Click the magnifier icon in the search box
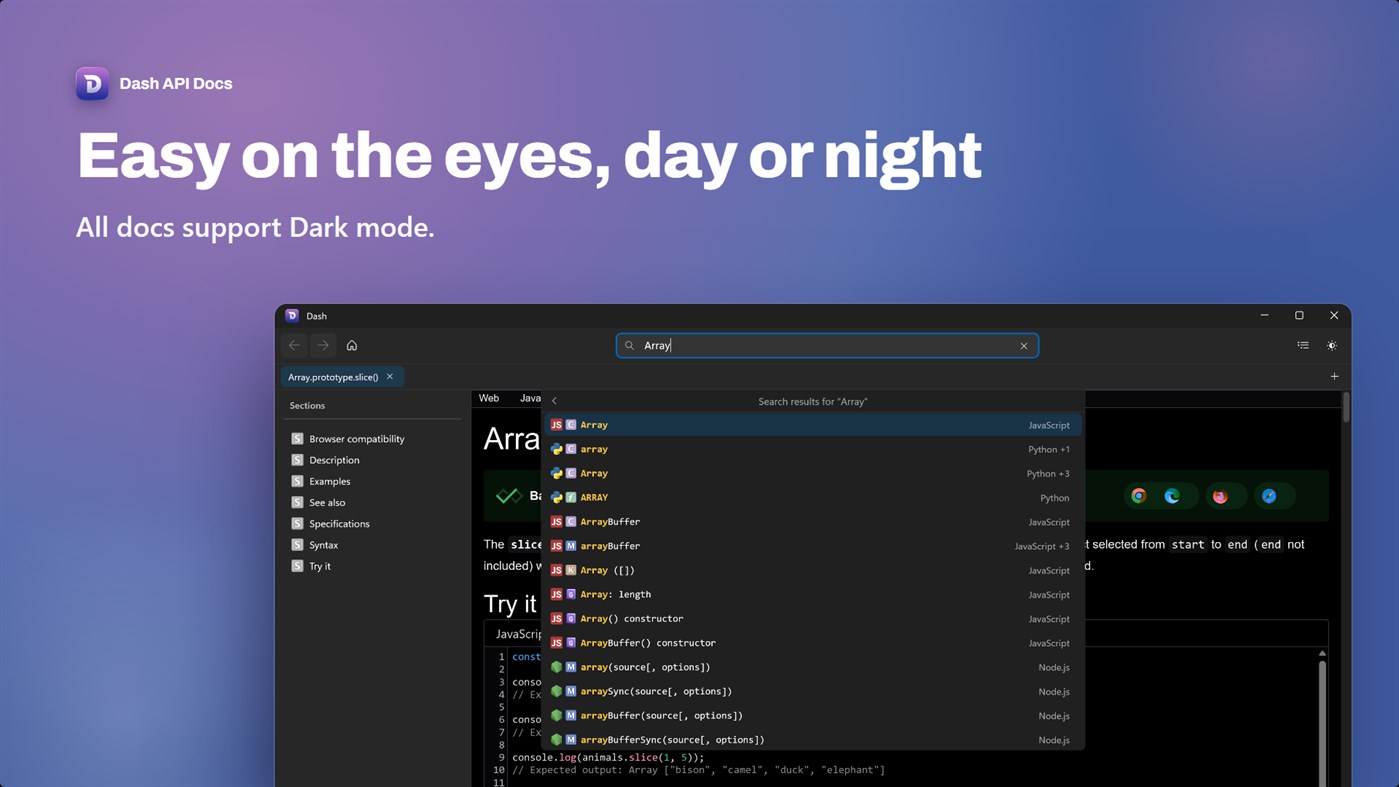The image size is (1399, 787). 629,346
